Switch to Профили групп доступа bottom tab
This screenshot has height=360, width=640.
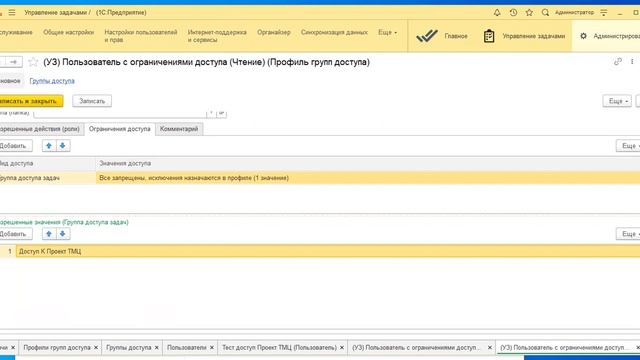pos(57,347)
